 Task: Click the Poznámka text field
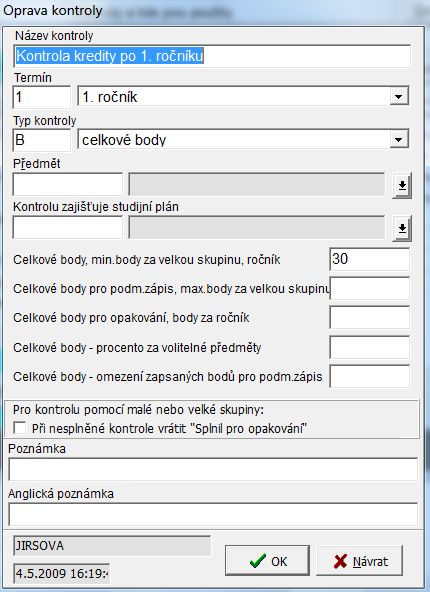click(x=213, y=469)
